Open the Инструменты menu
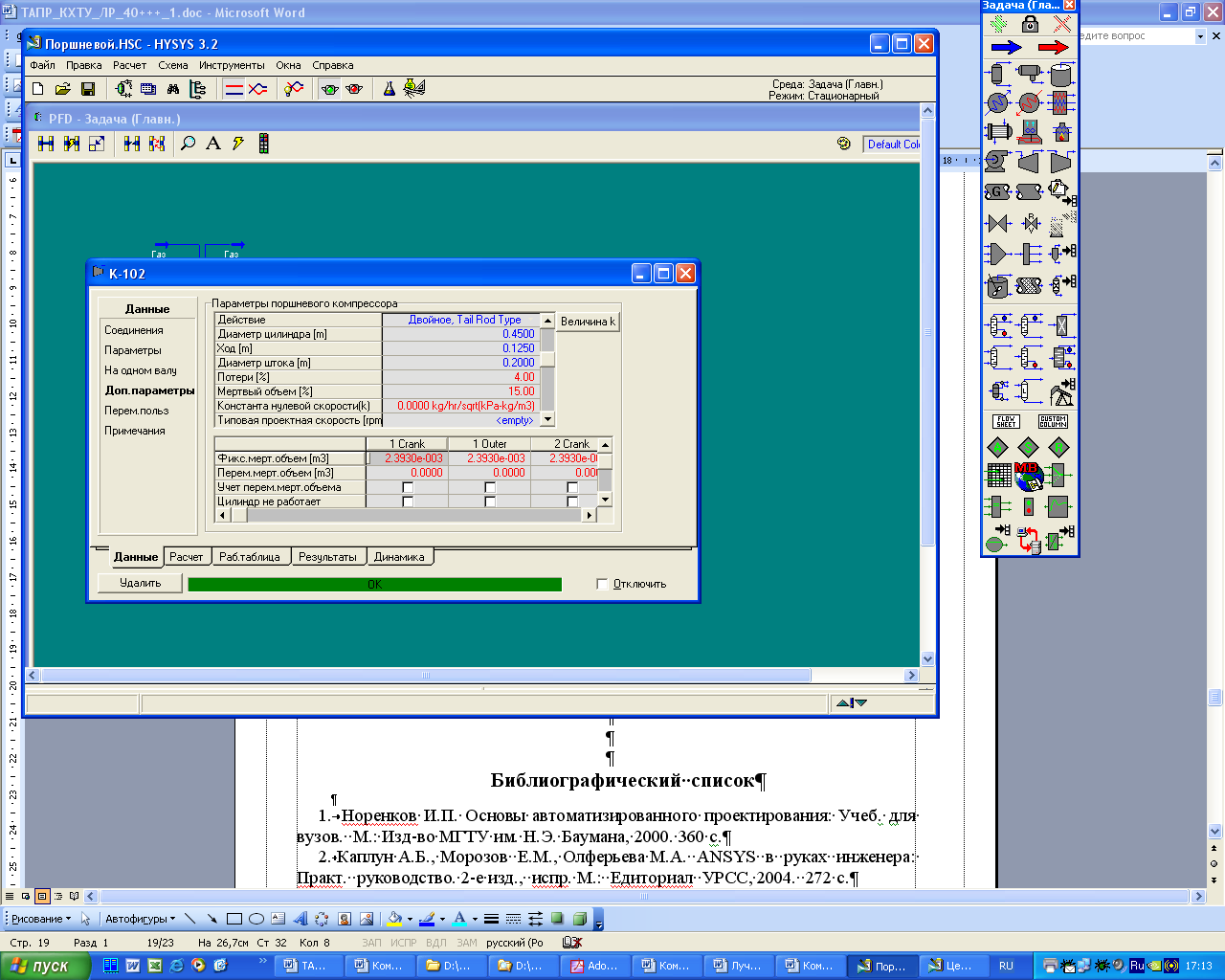The image size is (1225, 980). 232,66
